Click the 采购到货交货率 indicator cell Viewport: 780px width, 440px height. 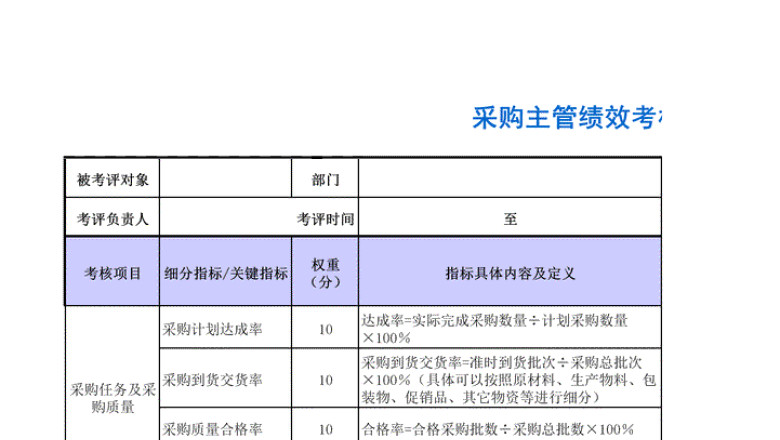point(225,378)
